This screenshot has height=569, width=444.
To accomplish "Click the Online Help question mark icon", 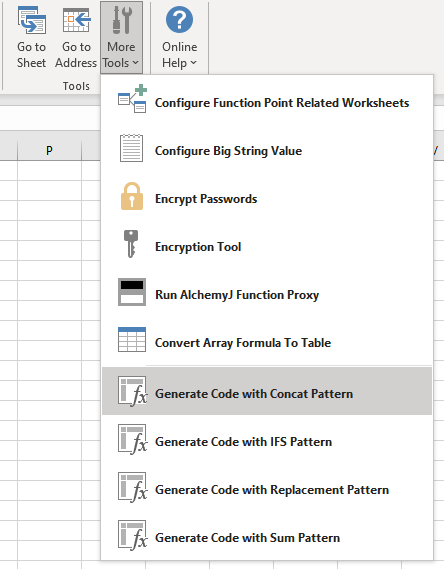I will coord(179,20).
